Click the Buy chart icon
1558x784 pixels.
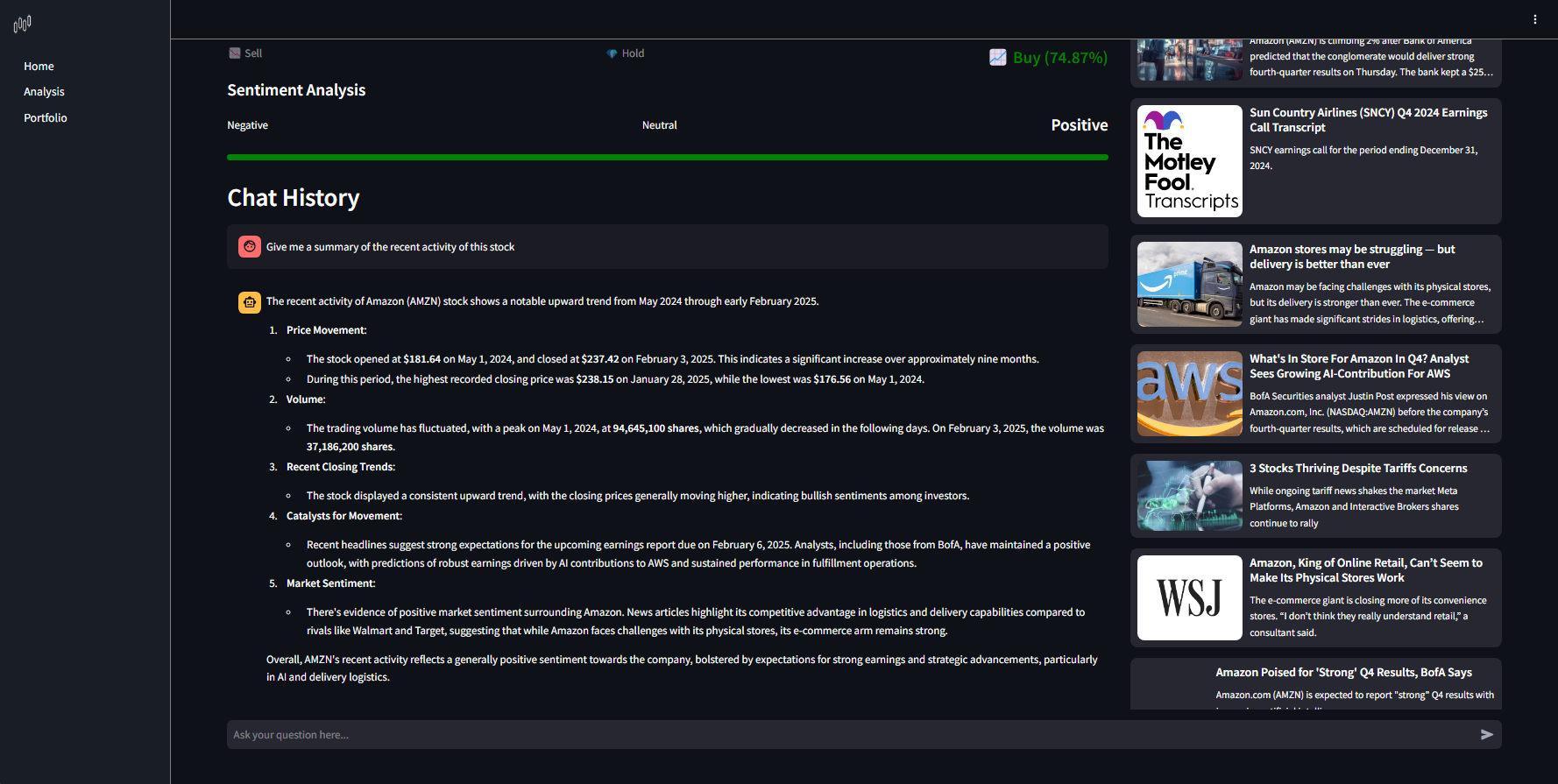[998, 58]
